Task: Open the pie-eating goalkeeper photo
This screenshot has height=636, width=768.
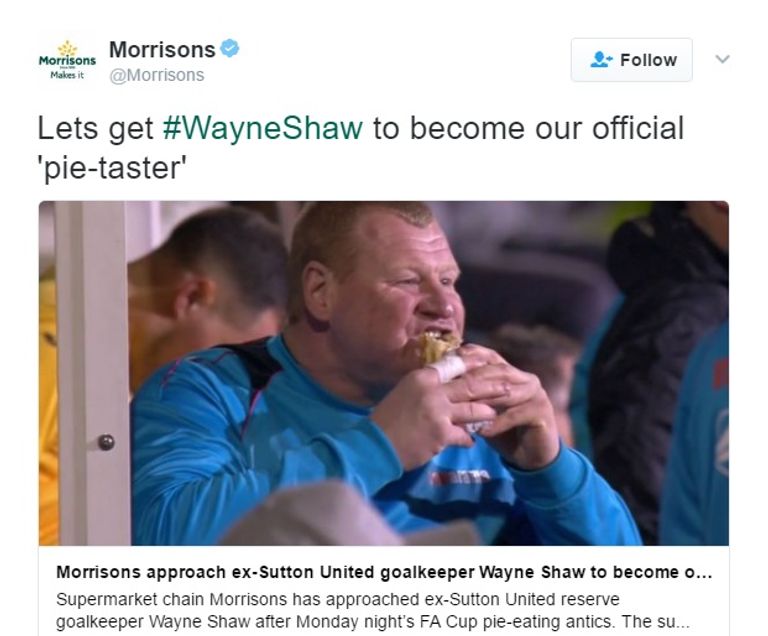Action: coord(384,373)
